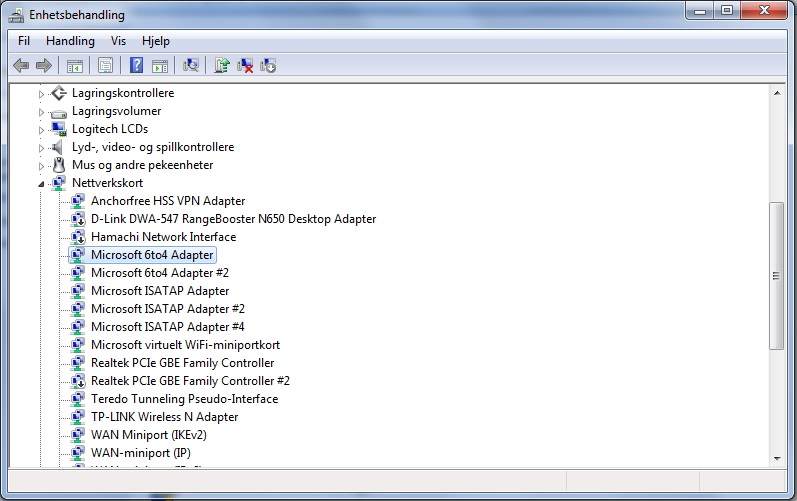Close the Enhetsbehandling window
797x501 pixels.
[x=764, y=11]
